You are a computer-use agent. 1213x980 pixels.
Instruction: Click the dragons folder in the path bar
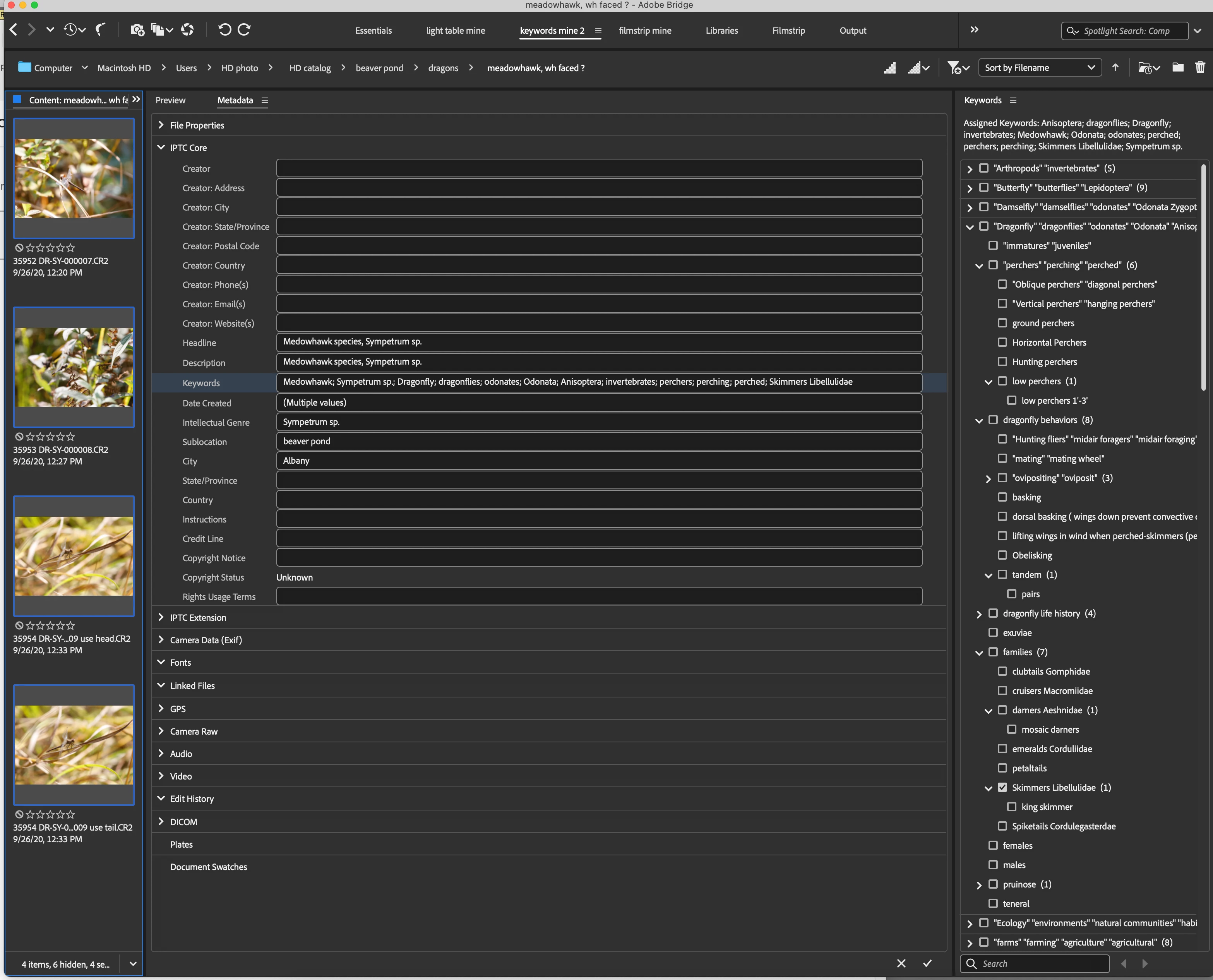(443, 68)
